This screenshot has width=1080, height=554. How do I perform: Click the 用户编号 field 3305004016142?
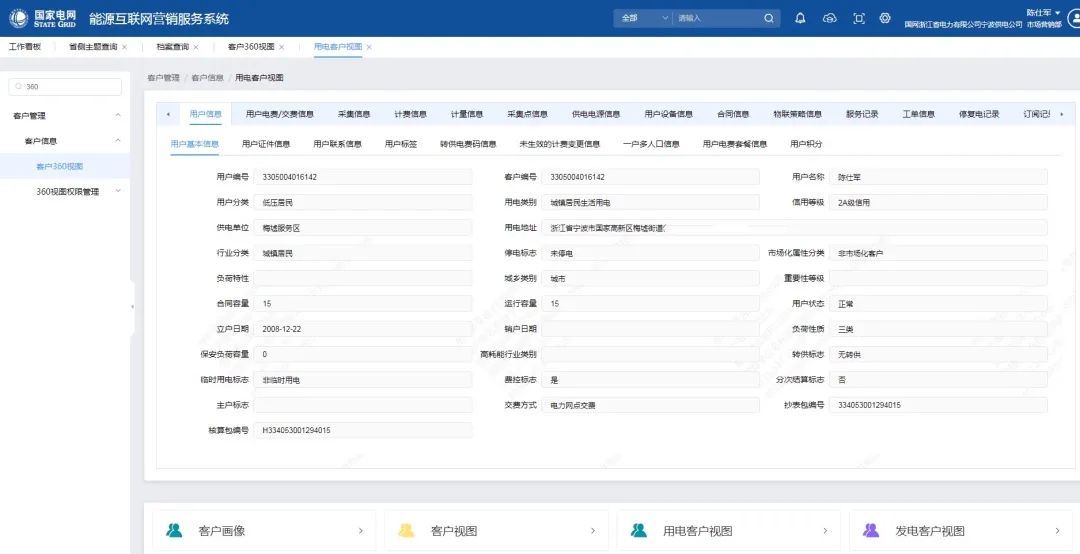363,177
